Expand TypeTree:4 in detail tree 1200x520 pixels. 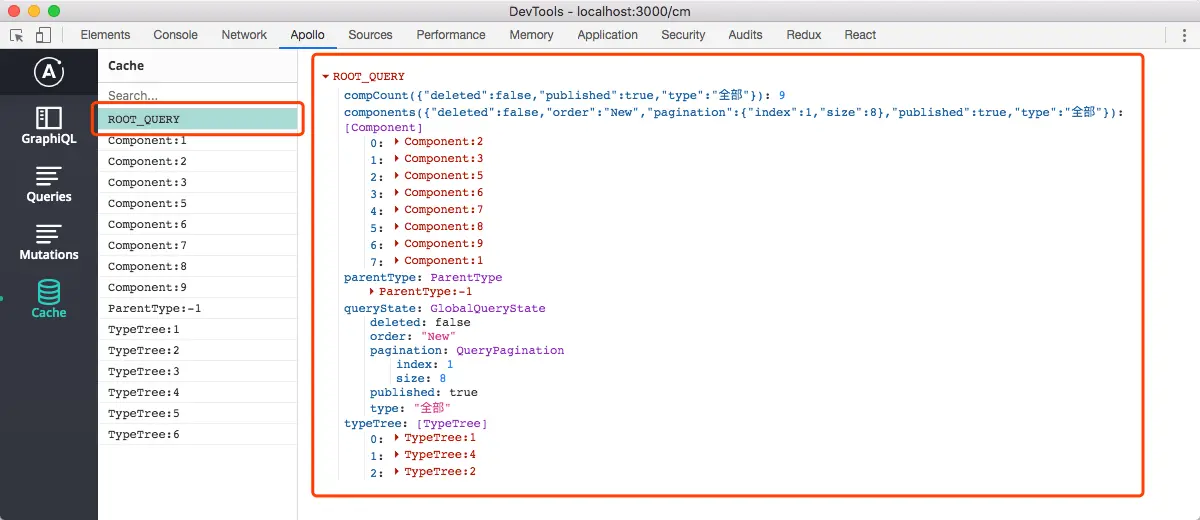(398, 455)
